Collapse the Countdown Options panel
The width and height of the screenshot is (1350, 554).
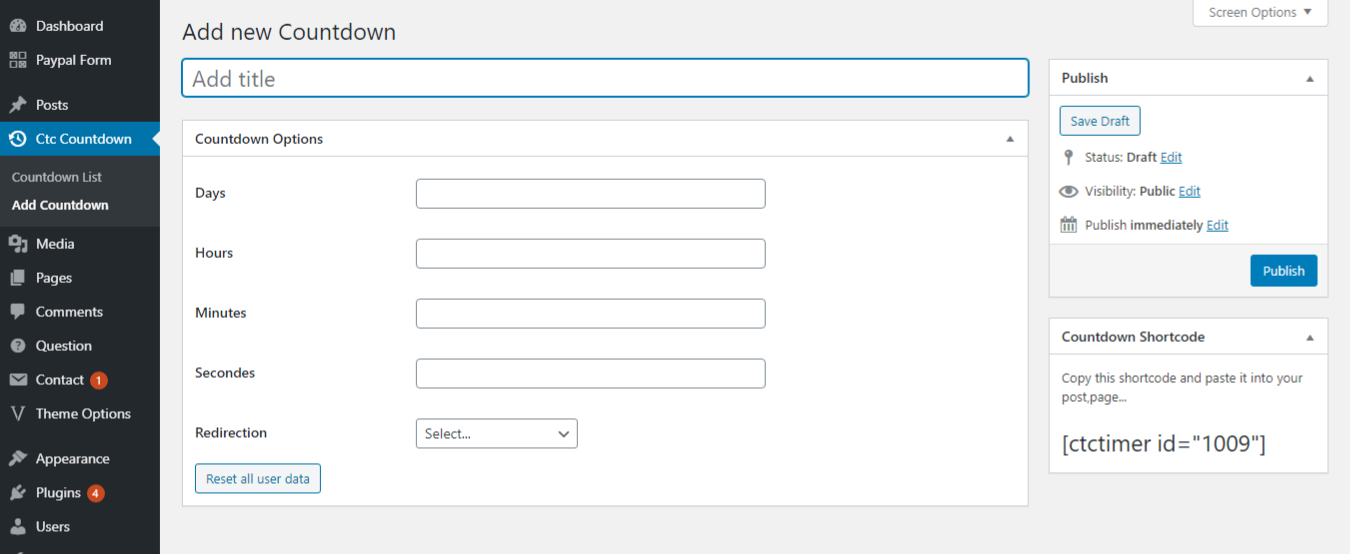tap(1010, 139)
